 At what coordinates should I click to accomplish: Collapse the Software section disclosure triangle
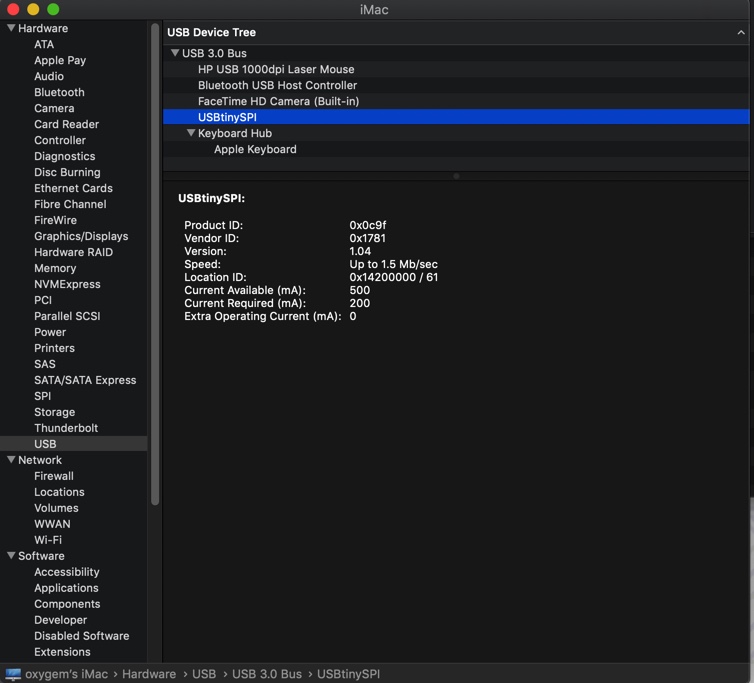pos(11,556)
